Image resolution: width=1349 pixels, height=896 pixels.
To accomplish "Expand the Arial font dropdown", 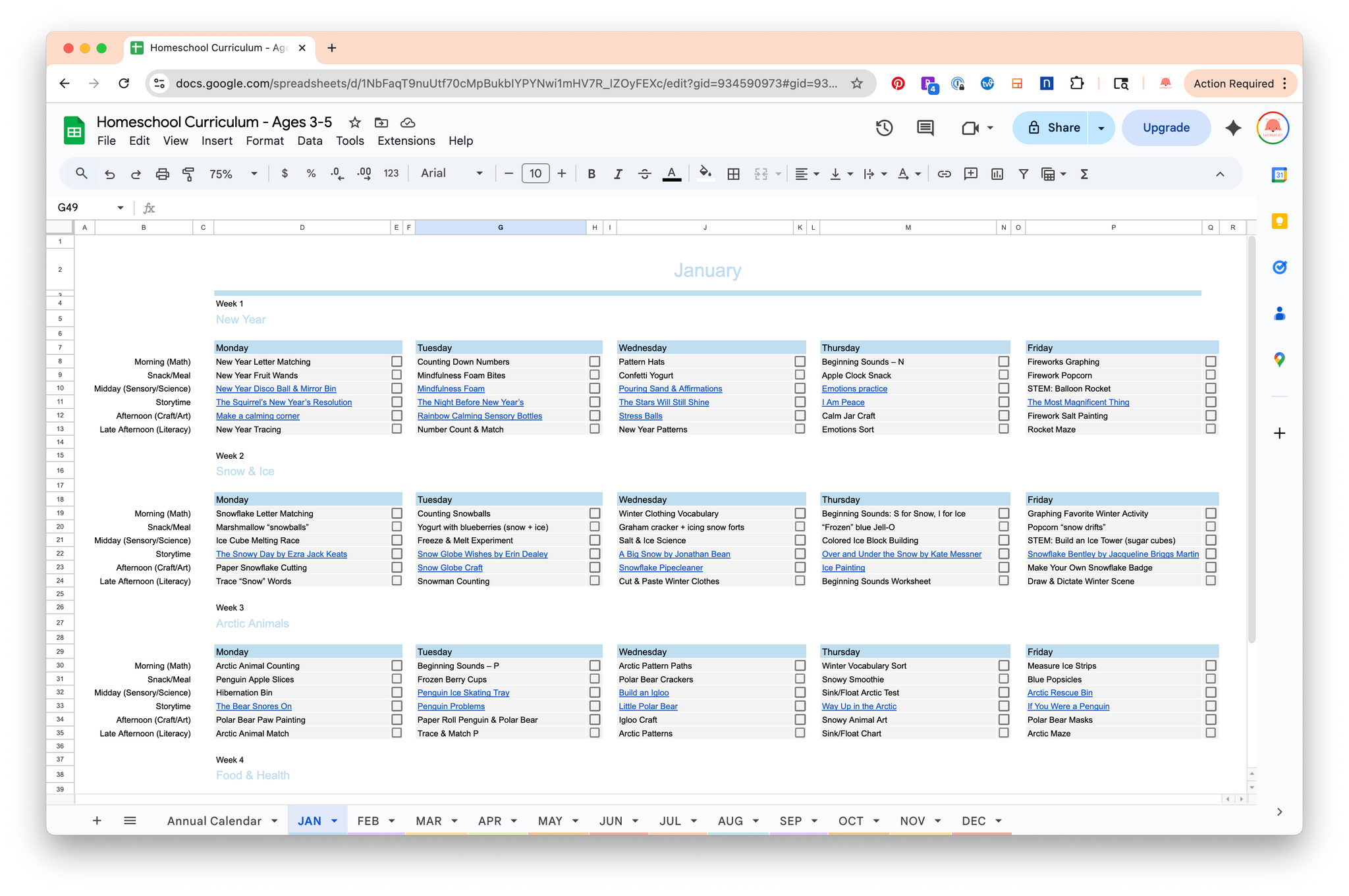I will click(x=452, y=173).
